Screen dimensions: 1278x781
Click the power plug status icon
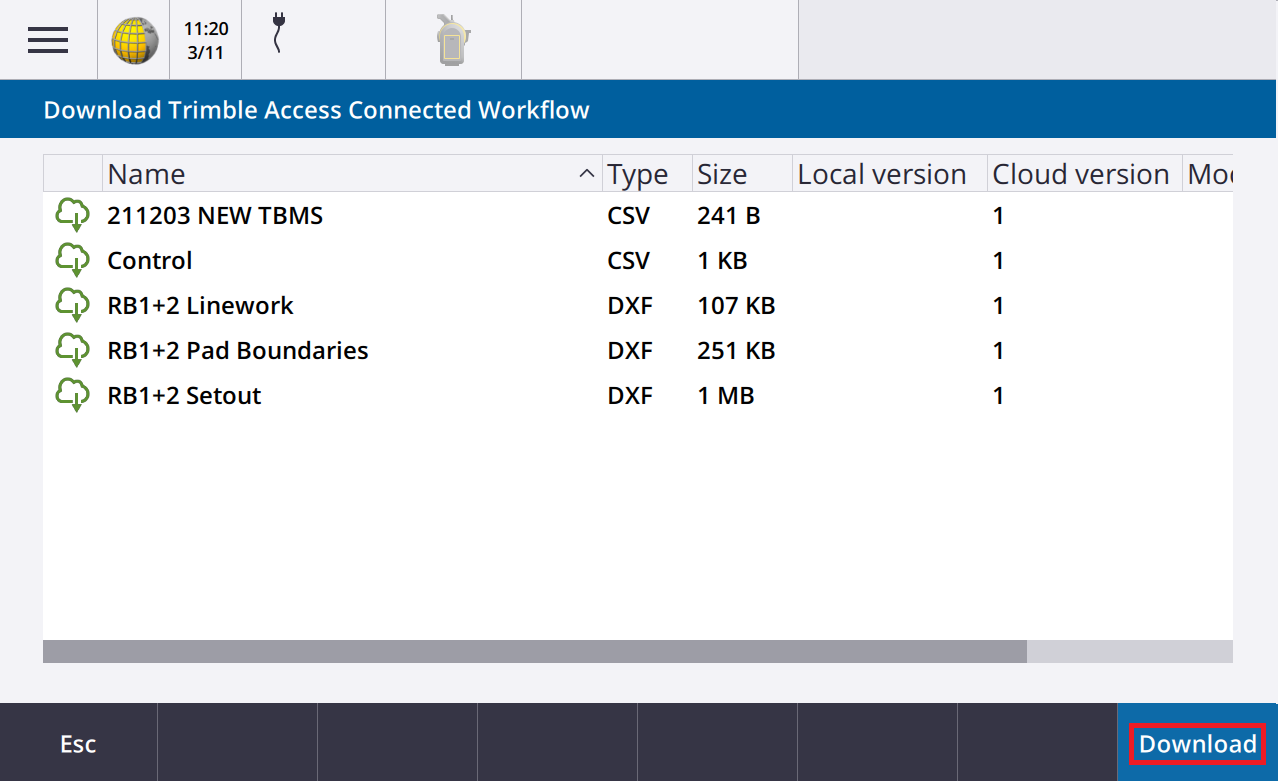tap(276, 40)
